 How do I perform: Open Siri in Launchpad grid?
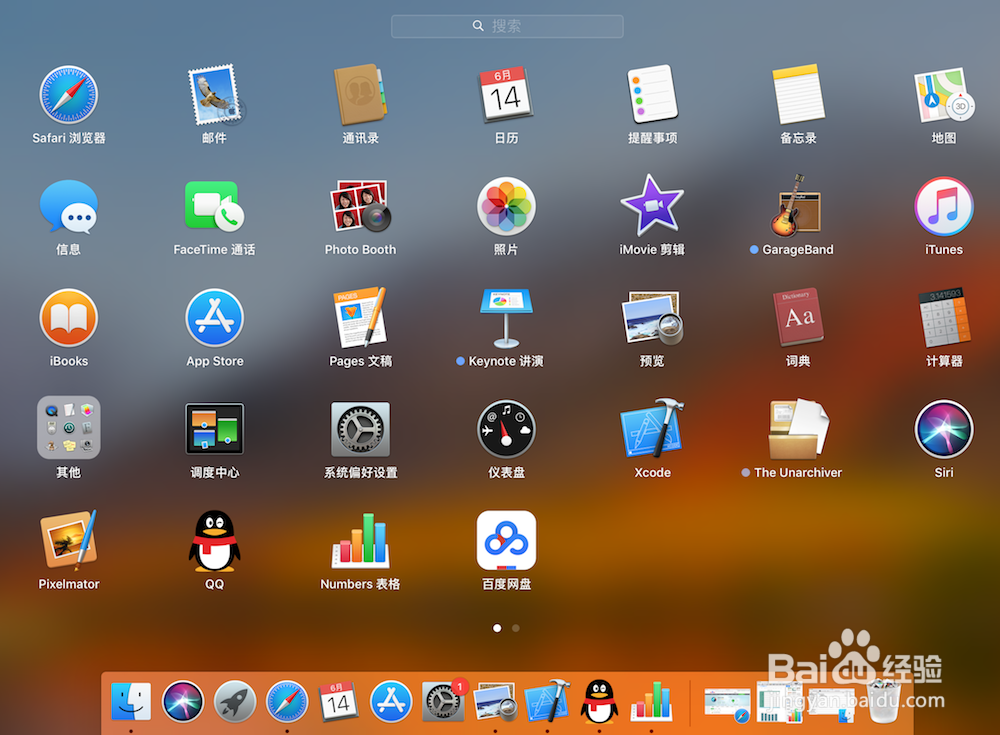(x=944, y=429)
